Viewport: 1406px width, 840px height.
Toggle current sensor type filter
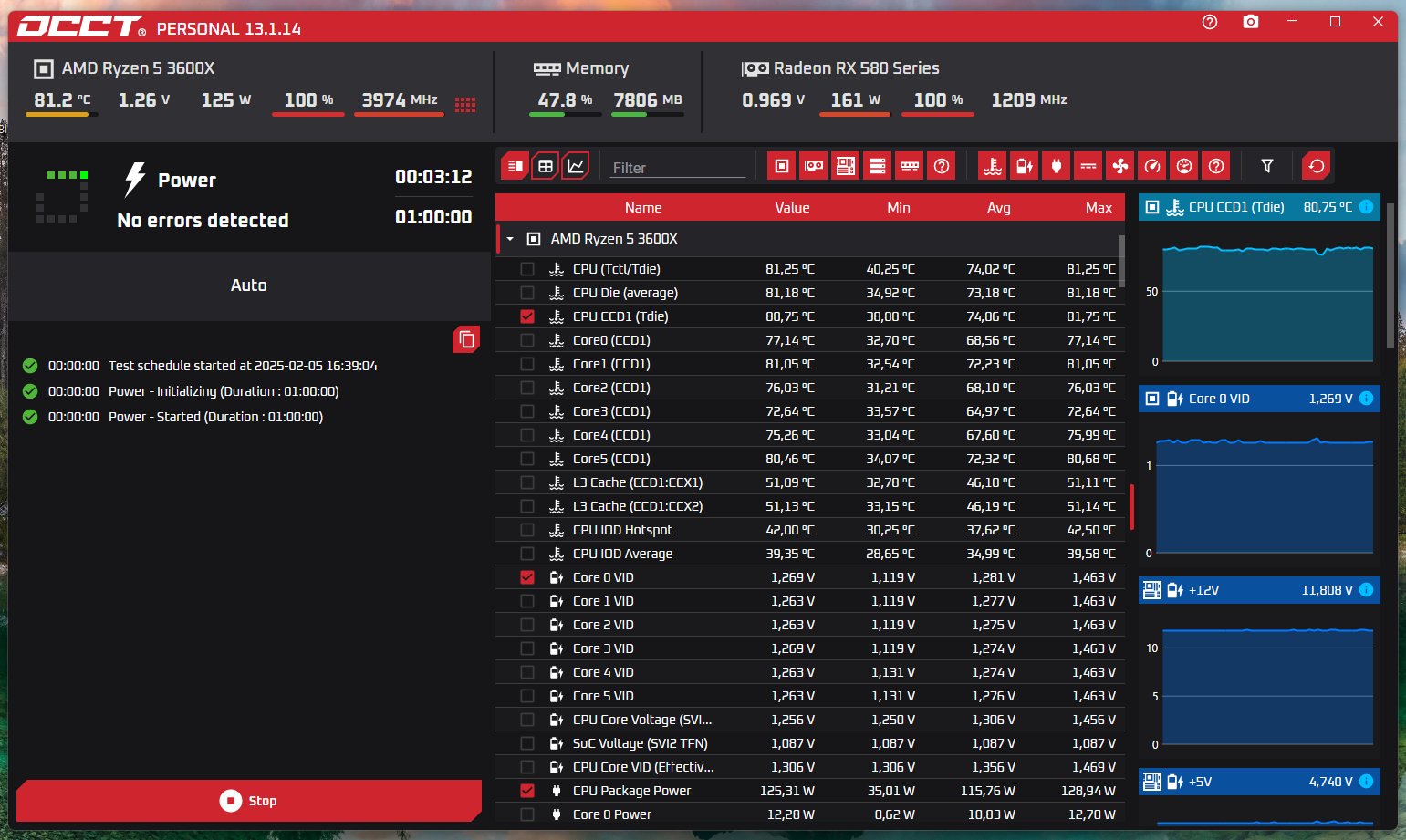(x=1088, y=166)
